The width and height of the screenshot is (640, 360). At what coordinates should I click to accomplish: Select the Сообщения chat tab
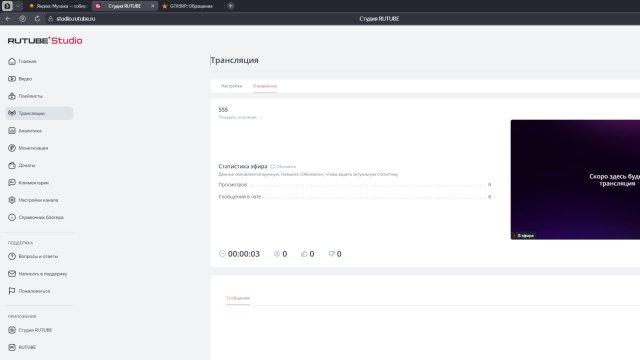[x=238, y=298]
